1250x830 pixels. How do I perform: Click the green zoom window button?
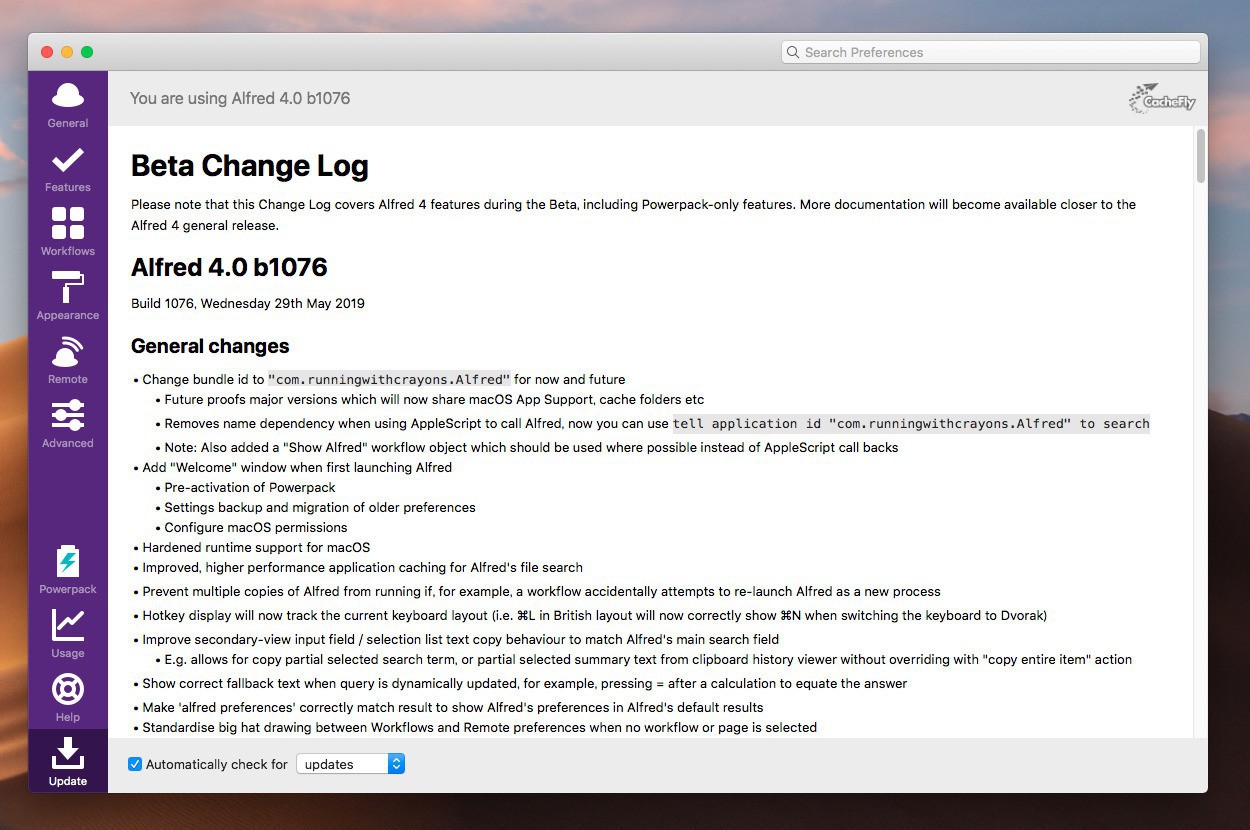(87, 52)
